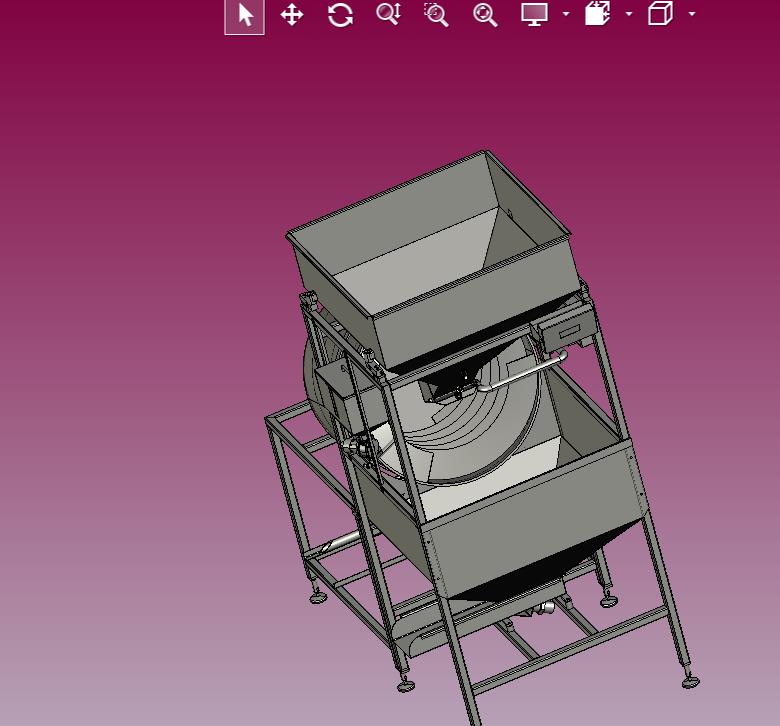Click zoom to fit magnifier

[485, 15]
